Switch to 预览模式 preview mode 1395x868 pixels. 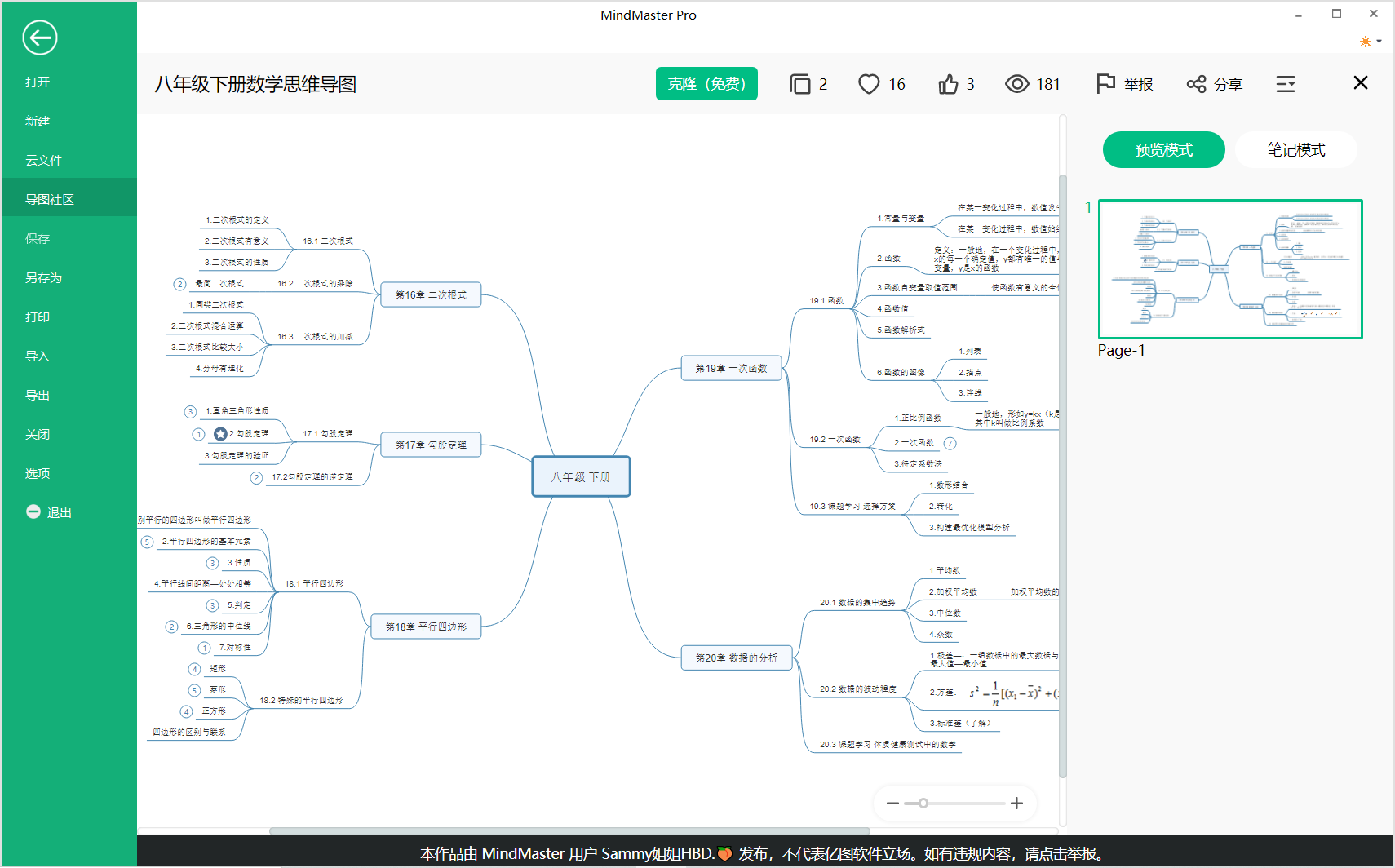tap(1163, 150)
